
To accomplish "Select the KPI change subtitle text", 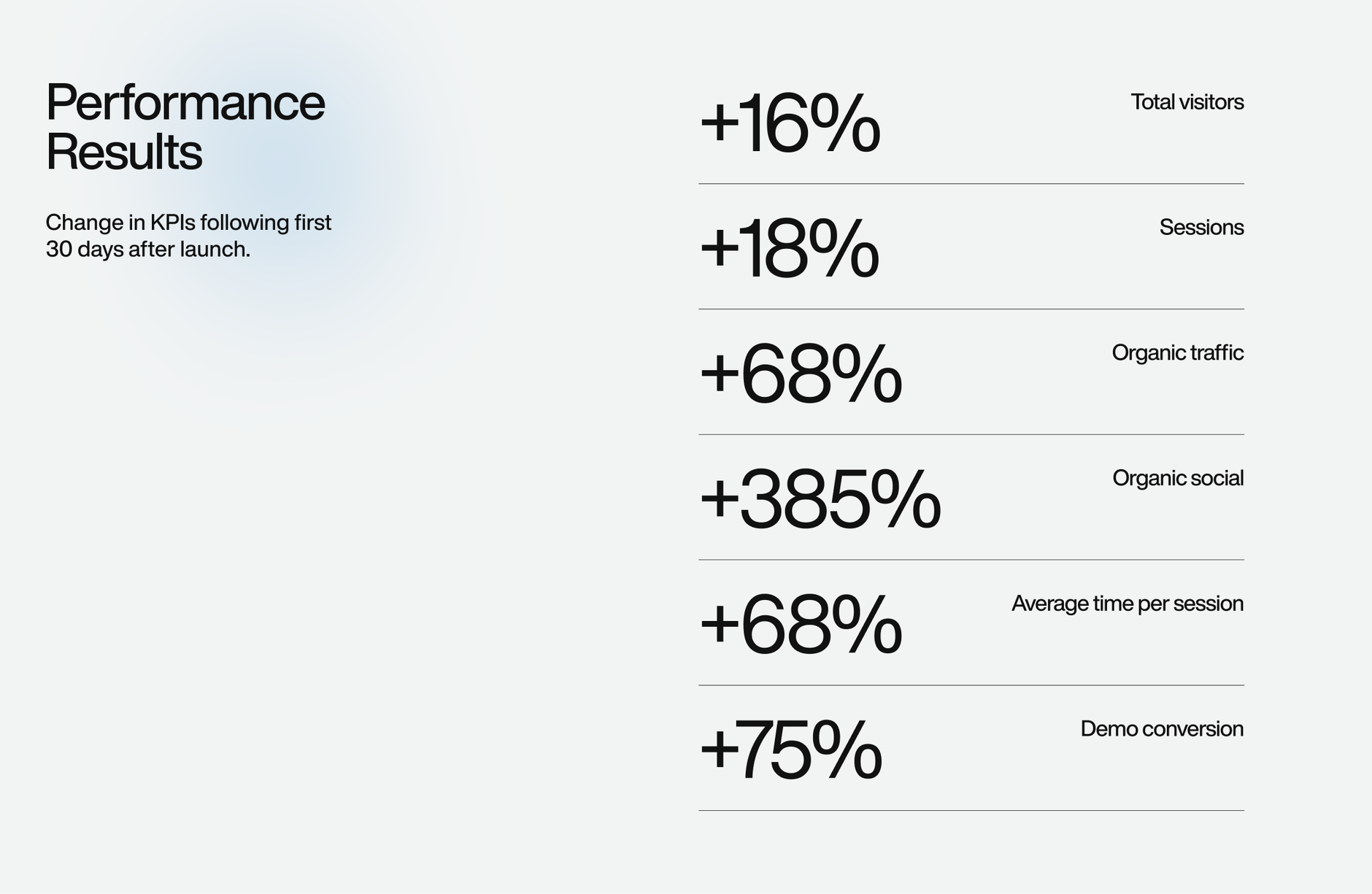I will click(188, 236).
